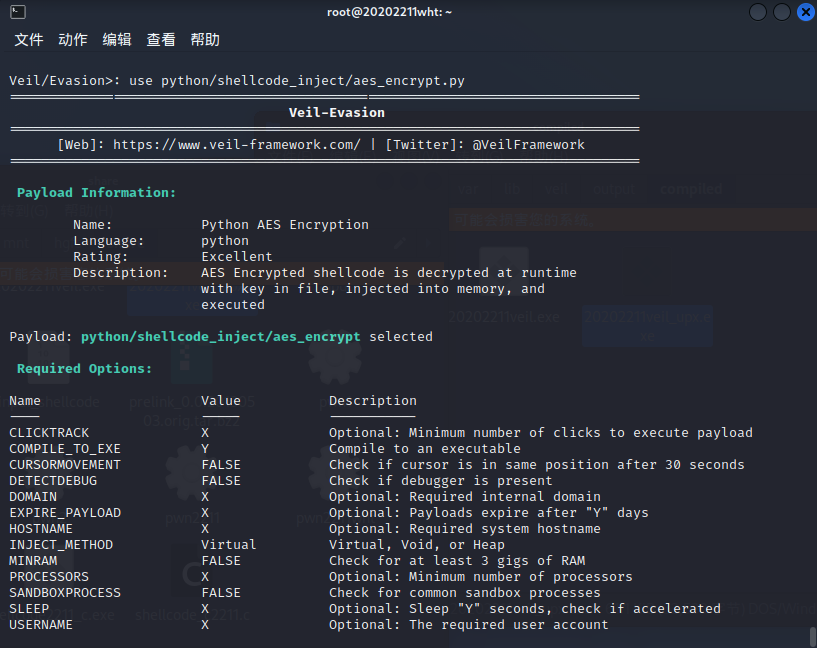Click the Virtual value of INJECT_METHOD
Viewport: 817px width, 648px height.
(x=229, y=545)
